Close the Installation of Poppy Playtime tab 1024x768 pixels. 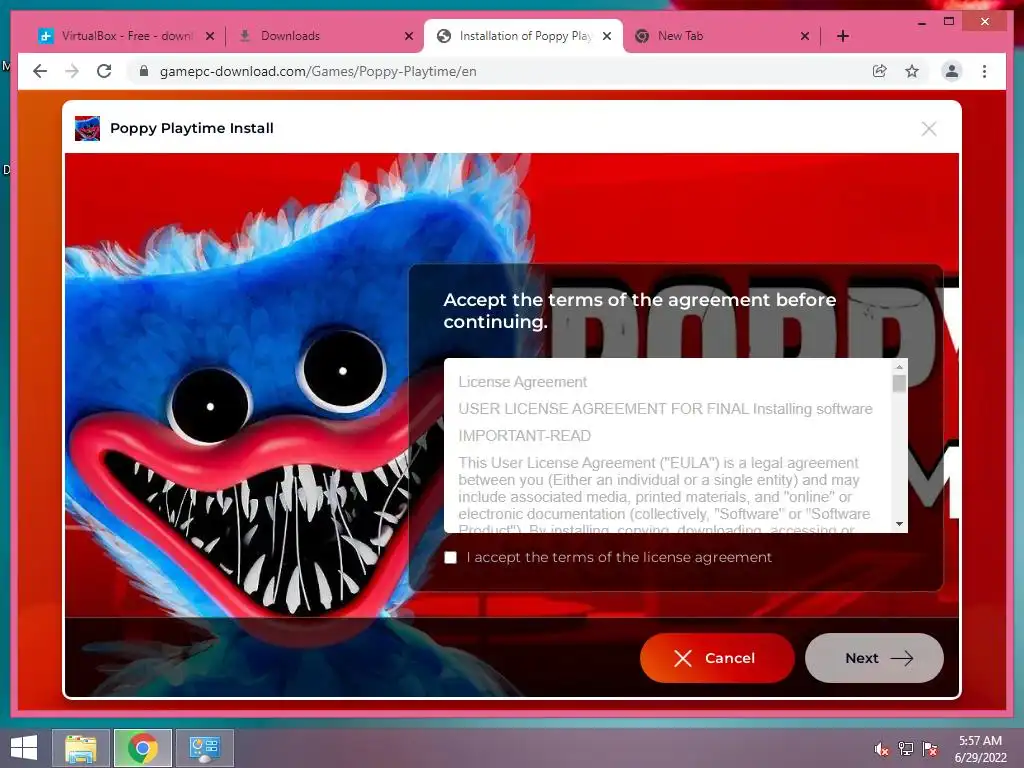pyautogui.click(x=607, y=37)
